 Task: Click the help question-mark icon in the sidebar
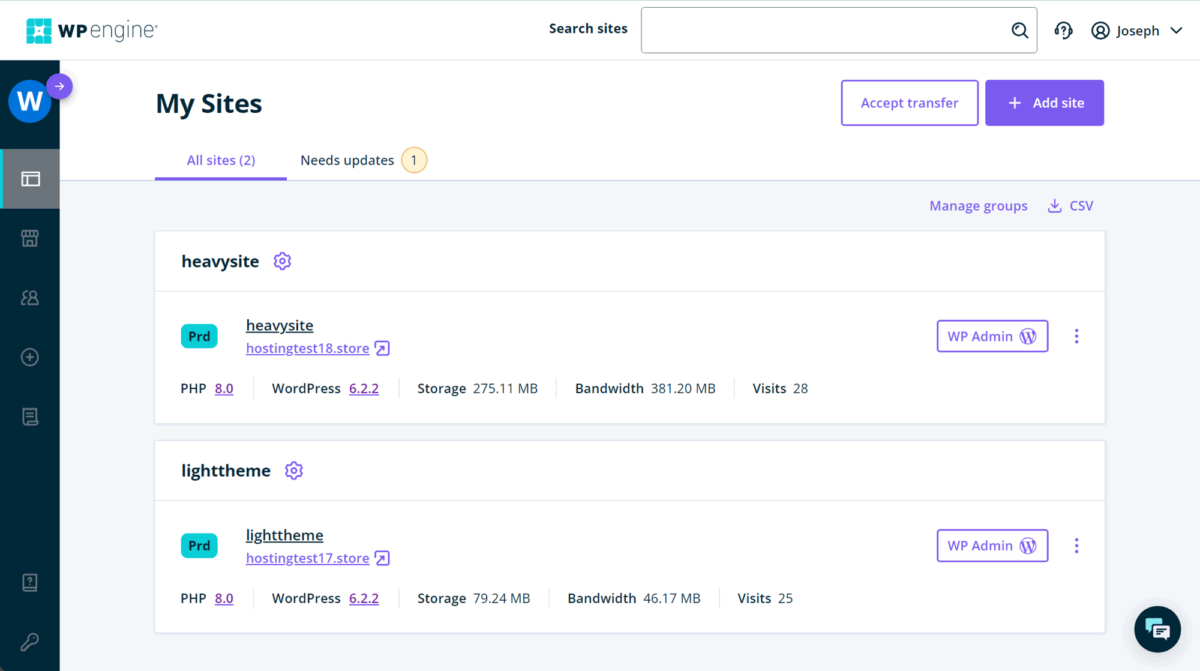coord(29,582)
